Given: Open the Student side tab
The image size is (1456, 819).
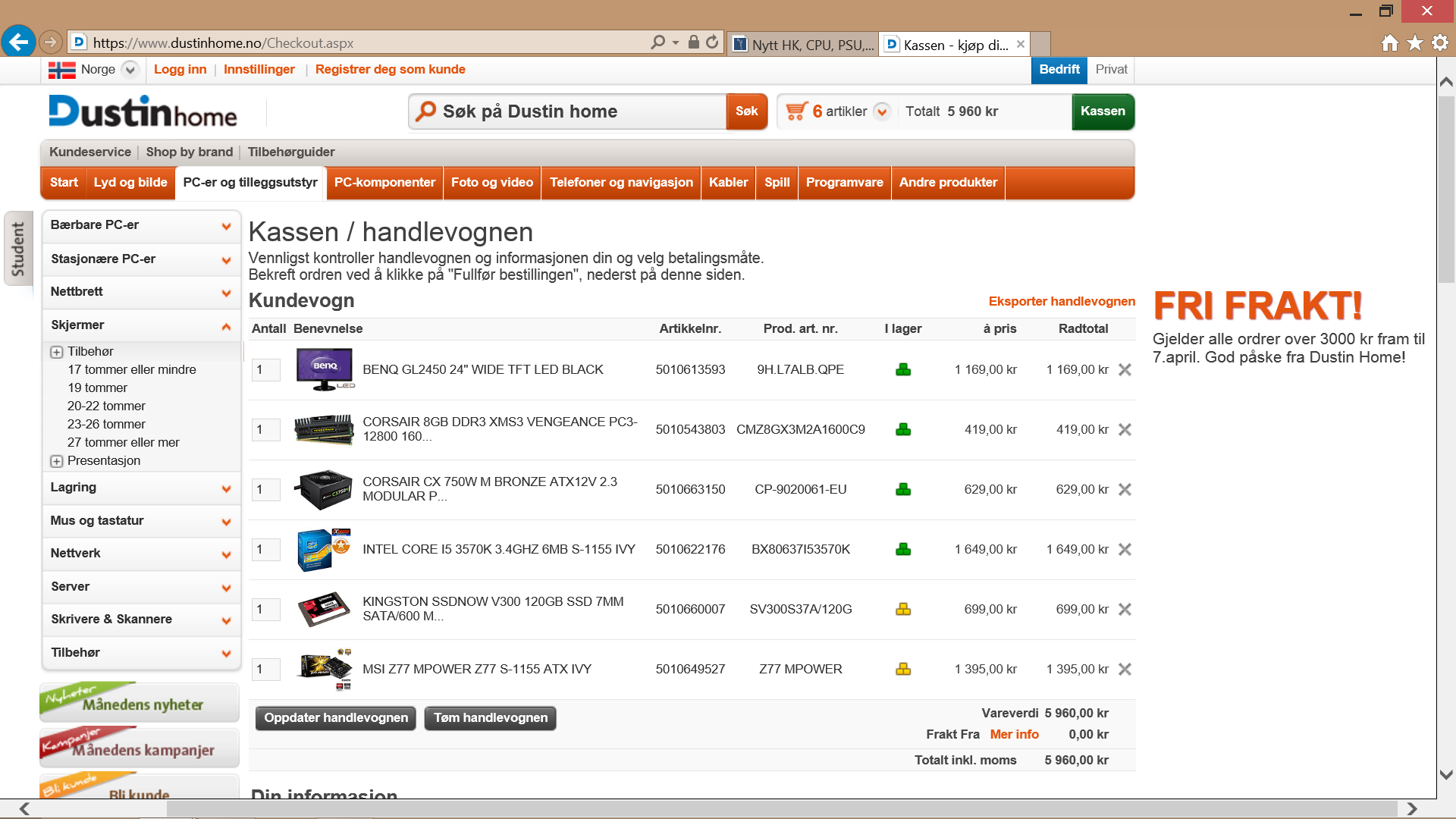Looking at the screenshot, I should click(x=18, y=248).
